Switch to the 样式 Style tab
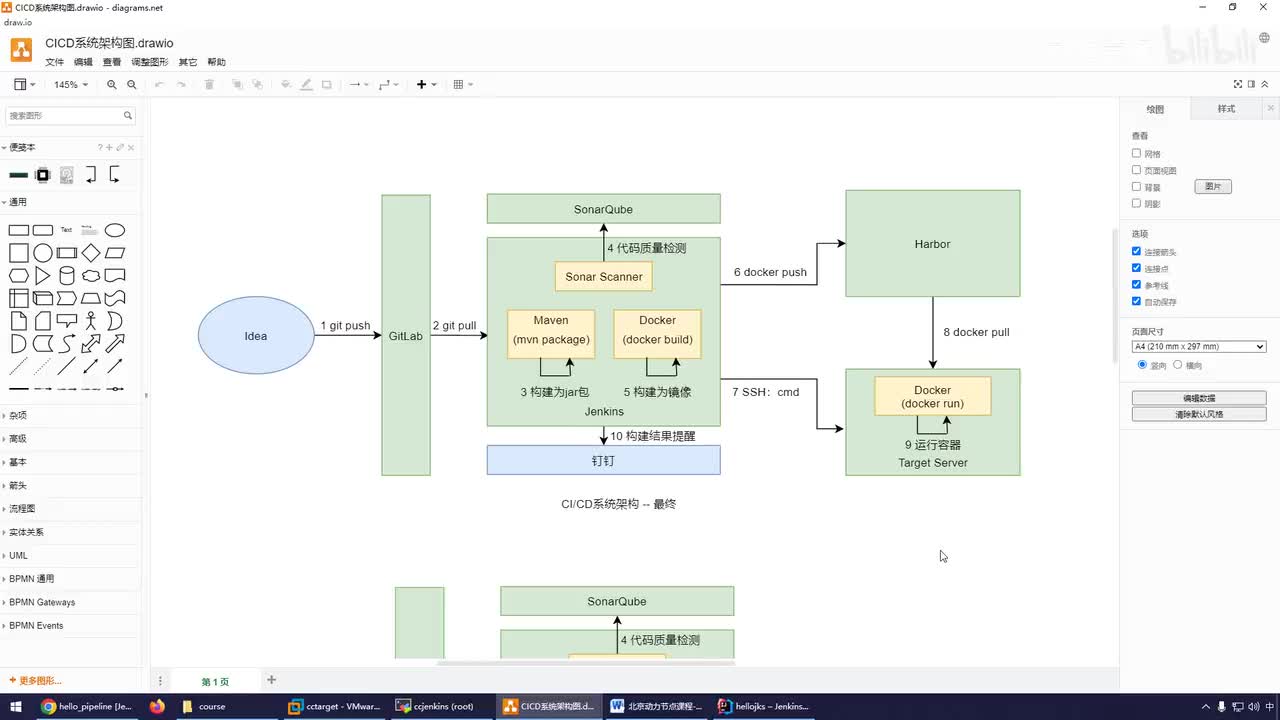 [x=1226, y=109]
